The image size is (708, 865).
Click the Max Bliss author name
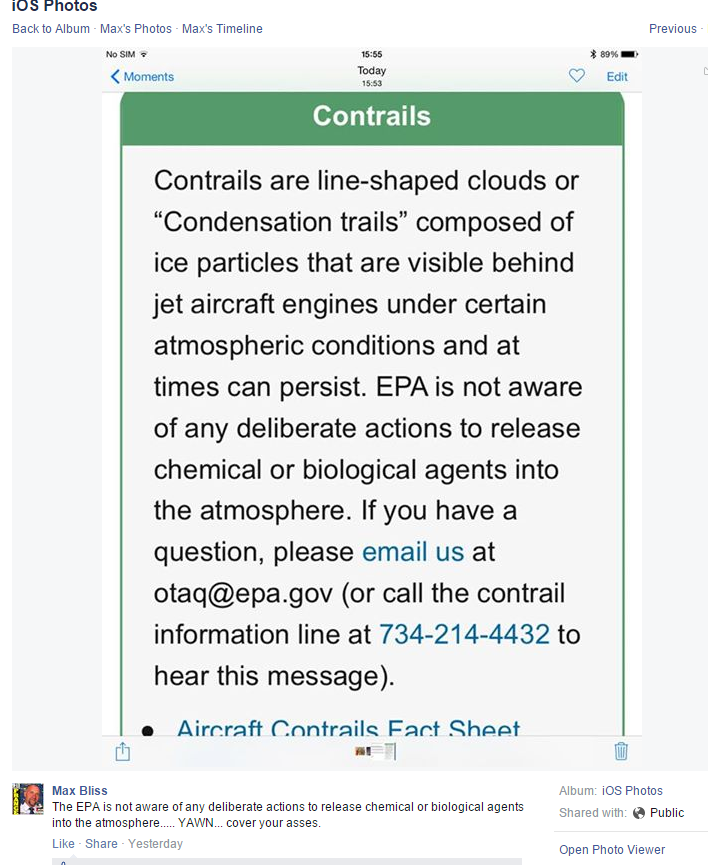tap(80, 791)
